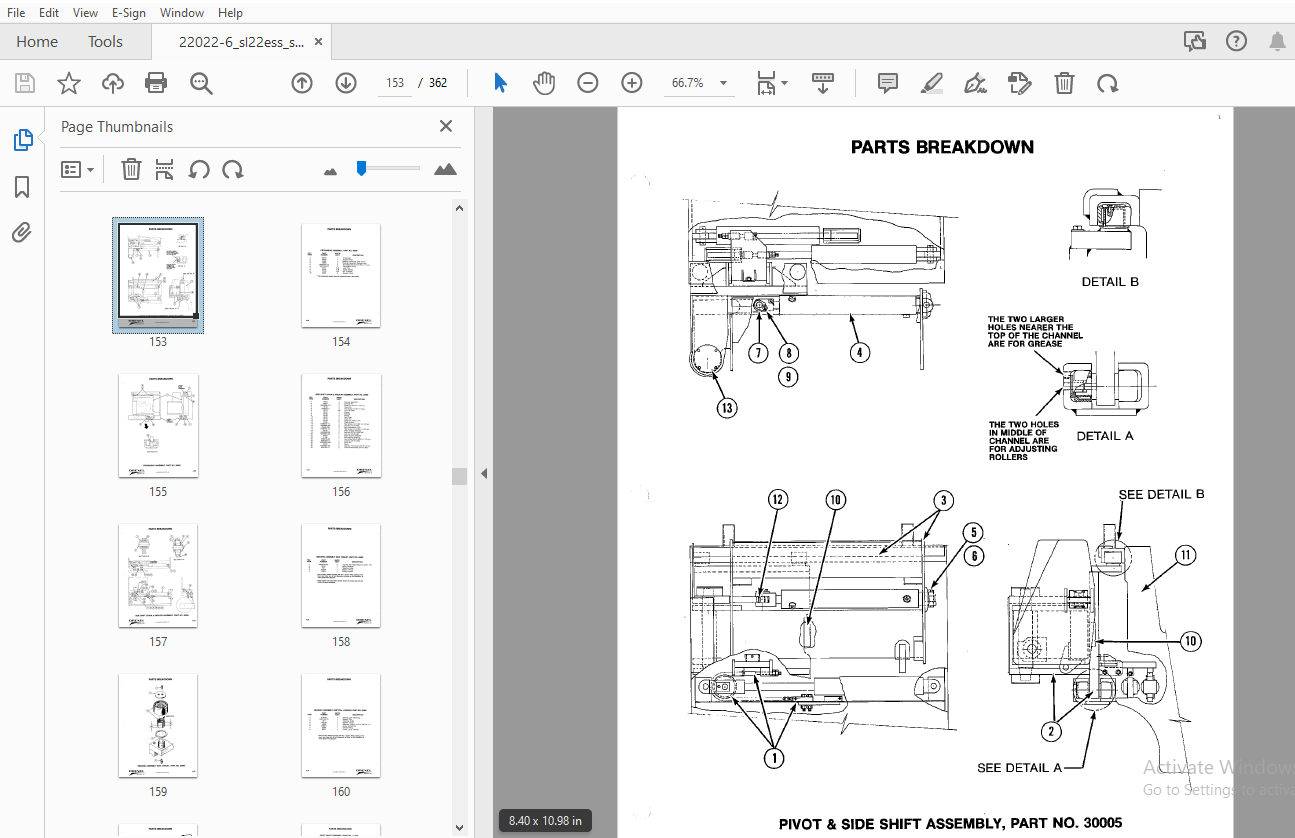Open the Window menu
1295x838 pixels.
click(x=182, y=13)
